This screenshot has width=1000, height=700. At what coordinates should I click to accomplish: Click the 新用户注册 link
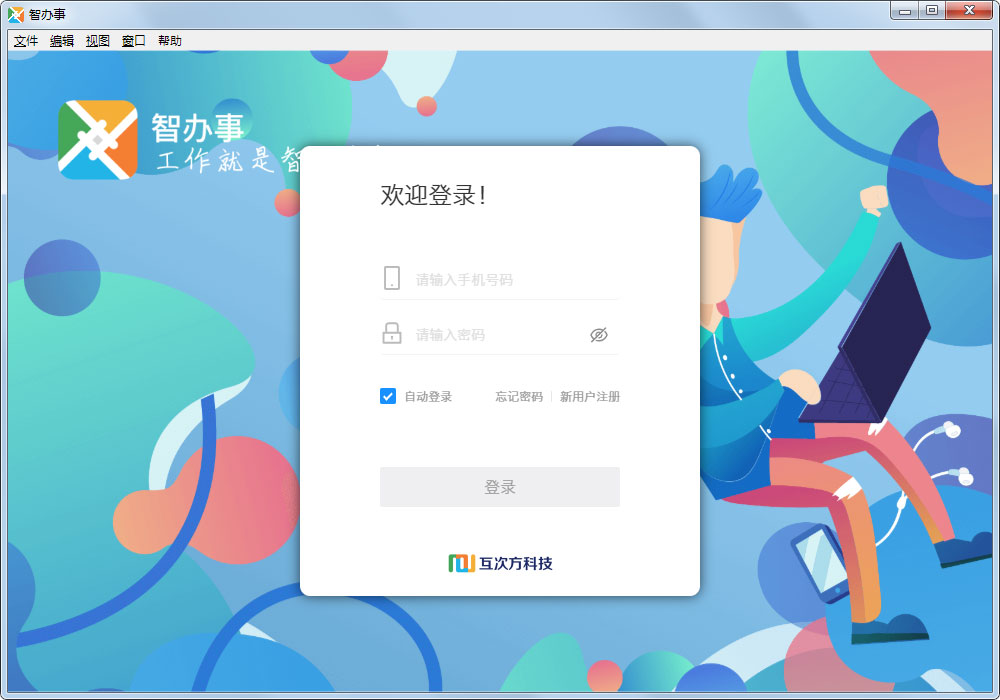[590, 397]
